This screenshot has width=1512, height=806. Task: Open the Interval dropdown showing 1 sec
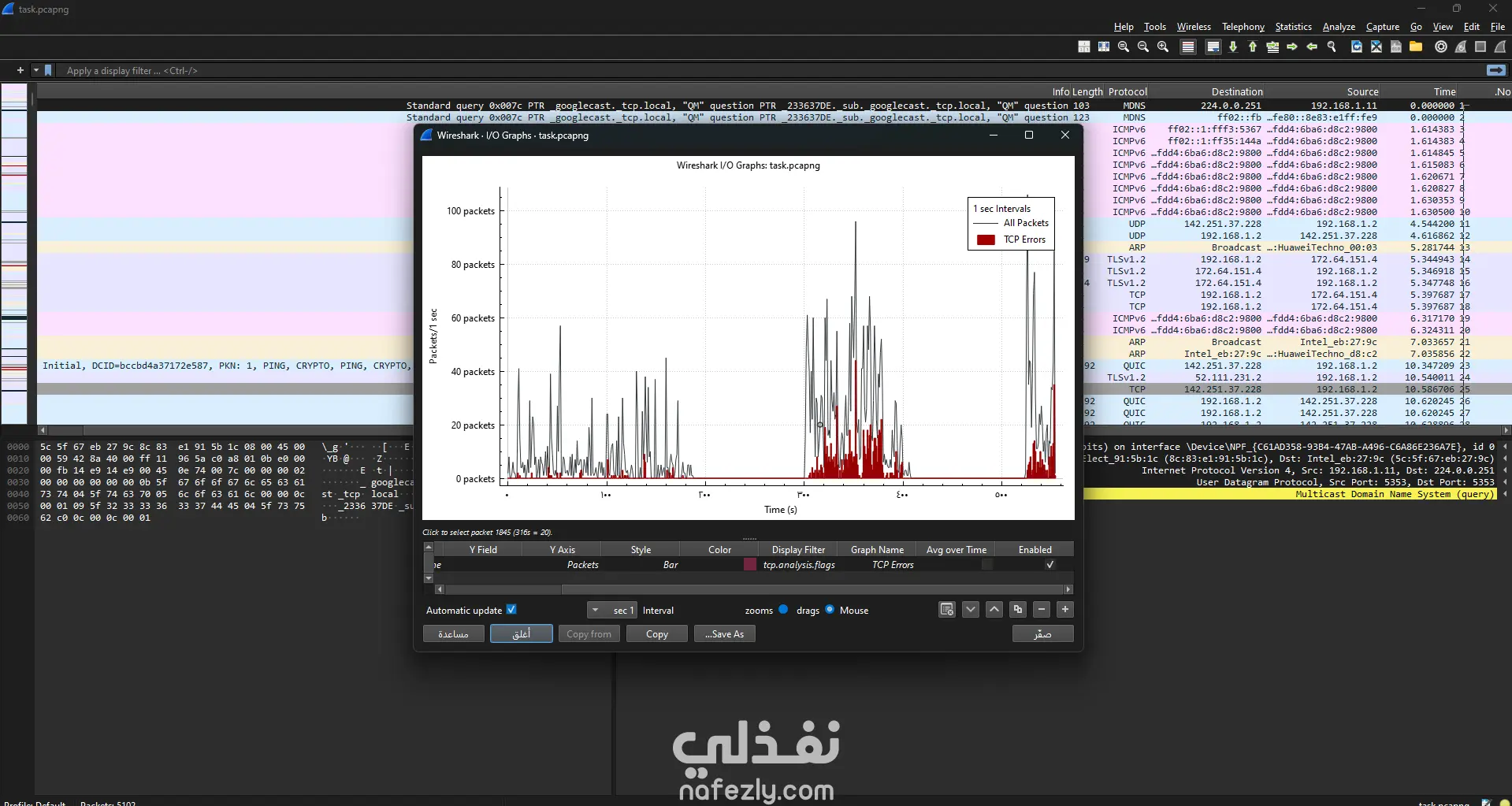tap(611, 611)
